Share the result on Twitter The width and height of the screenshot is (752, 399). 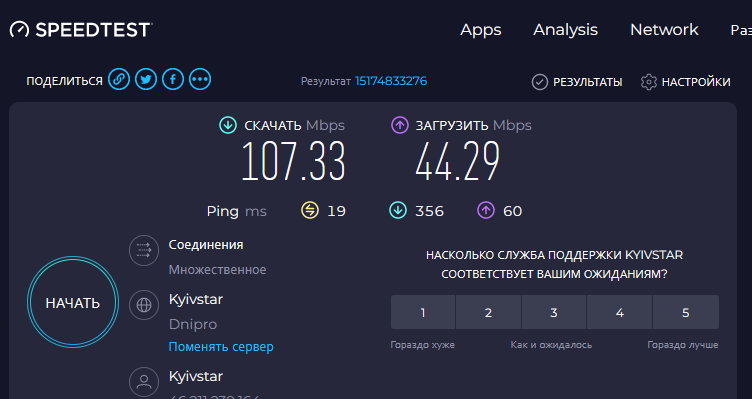click(x=146, y=79)
